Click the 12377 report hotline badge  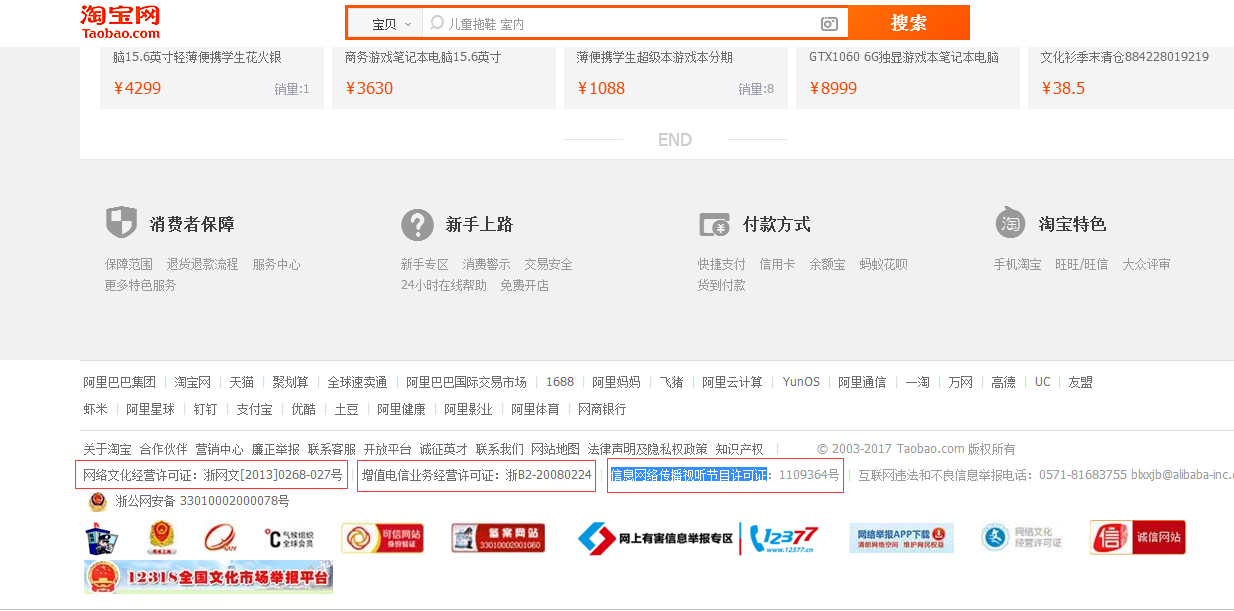click(785, 538)
